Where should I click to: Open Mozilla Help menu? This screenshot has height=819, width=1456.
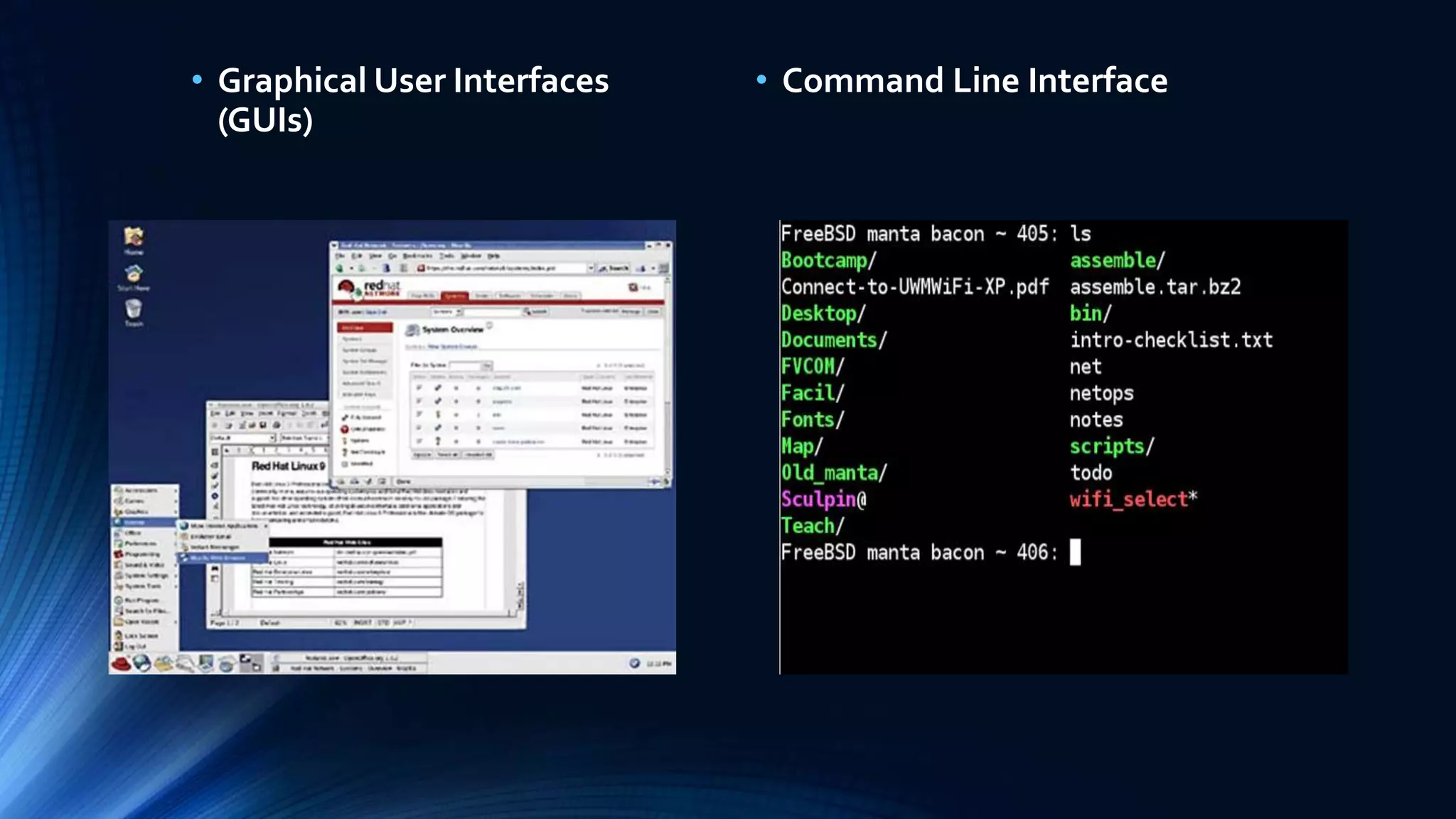click(493, 255)
